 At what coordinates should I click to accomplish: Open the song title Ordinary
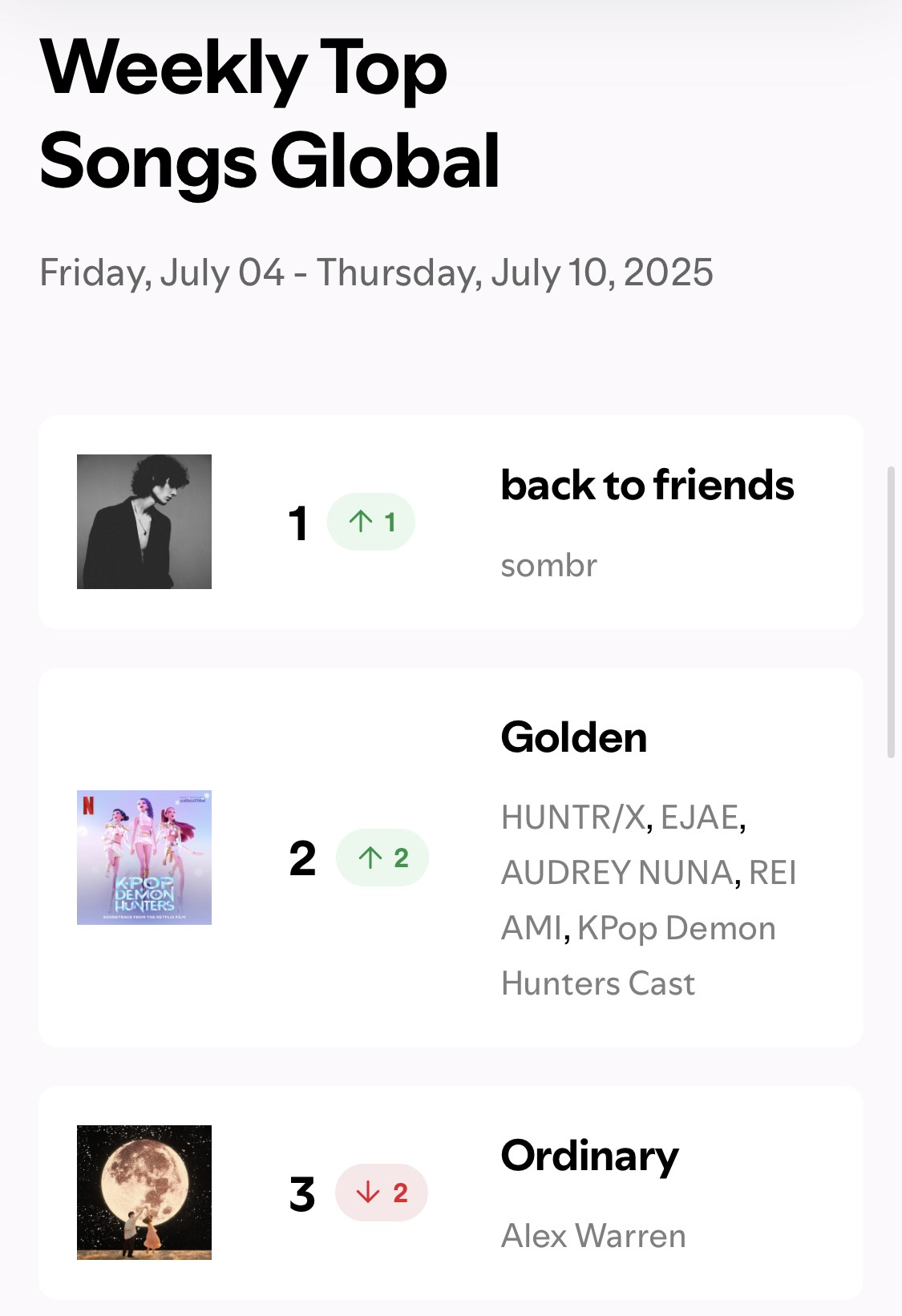point(590,1157)
